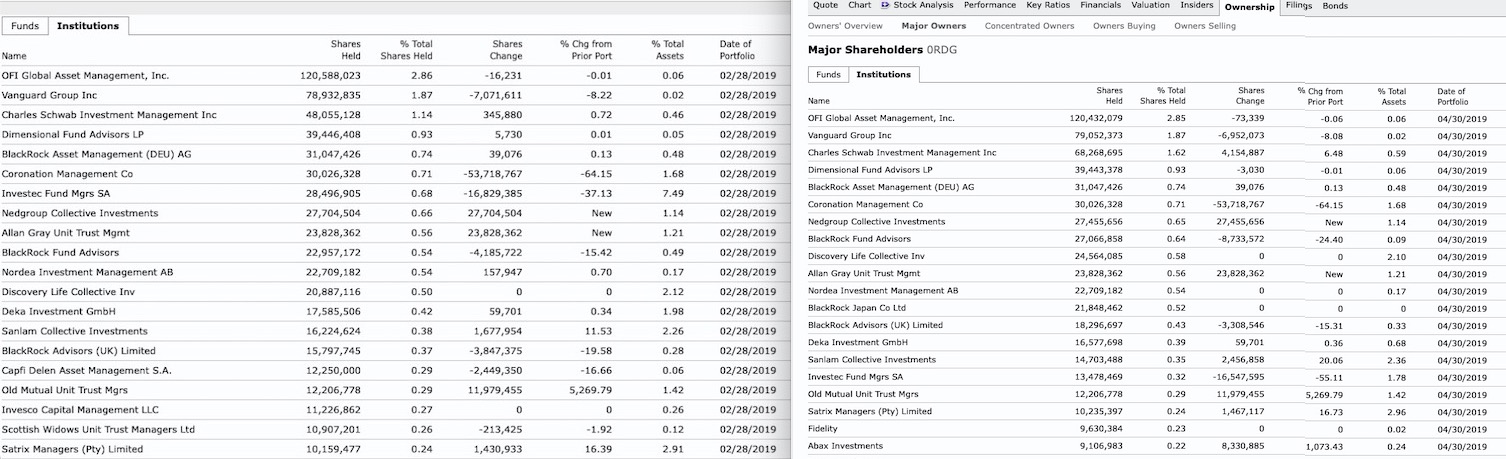Select Fidelity in the right table
This screenshot has width=1506, height=459.
coord(824,428)
